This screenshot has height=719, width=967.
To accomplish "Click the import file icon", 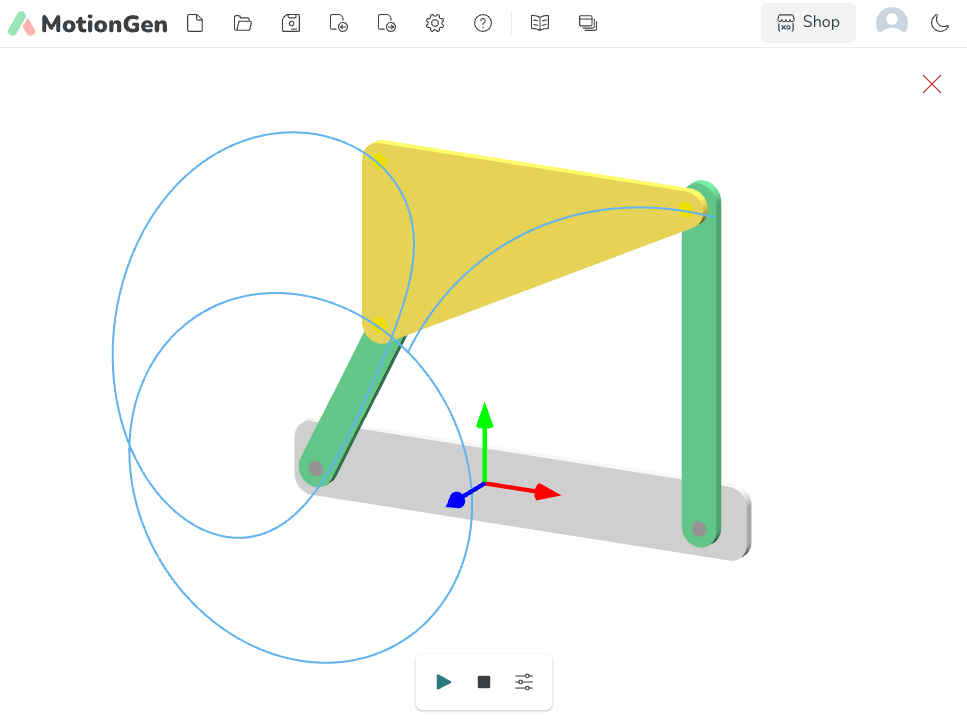I will pos(338,23).
